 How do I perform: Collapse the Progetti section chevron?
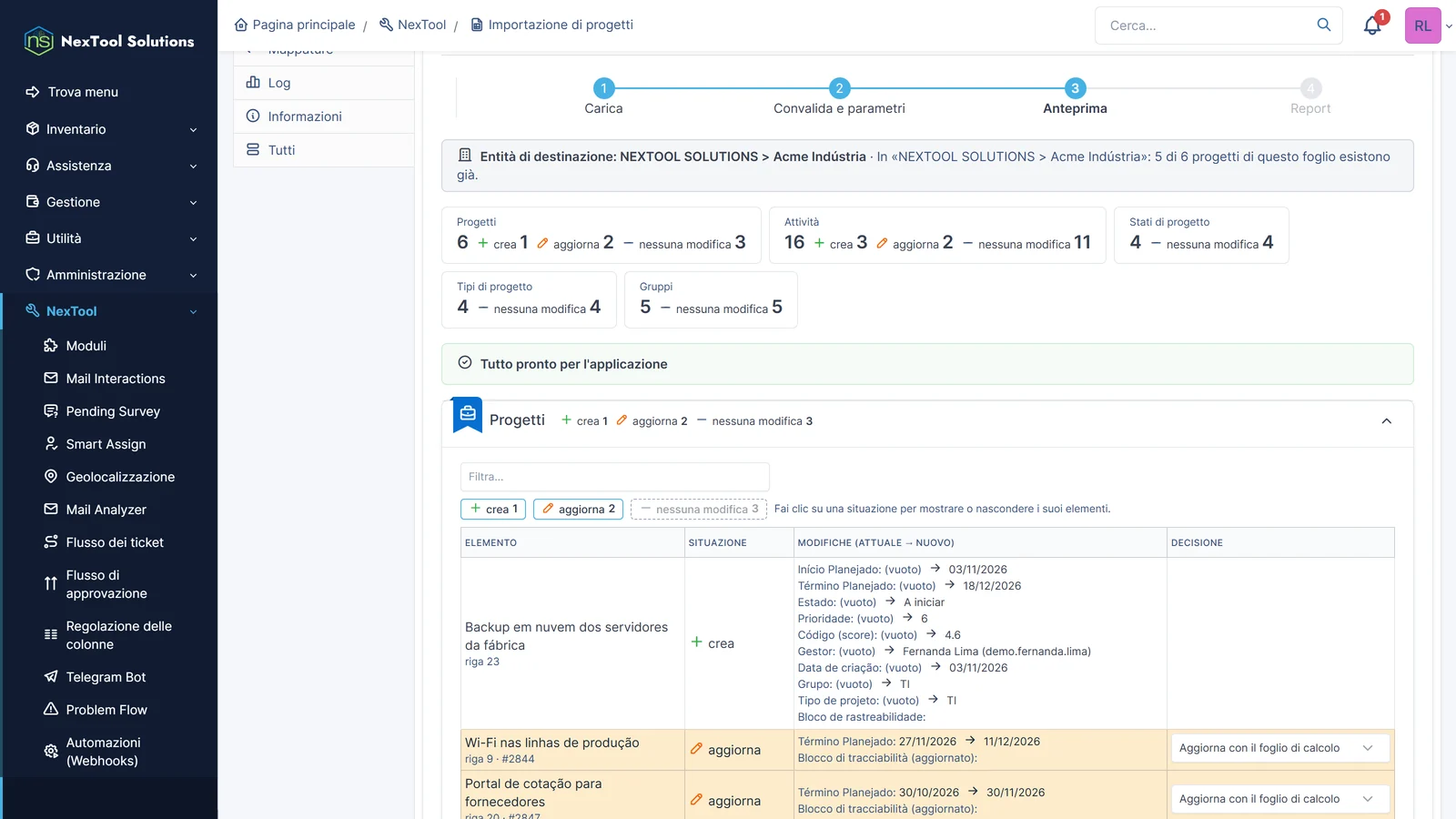point(1386,421)
